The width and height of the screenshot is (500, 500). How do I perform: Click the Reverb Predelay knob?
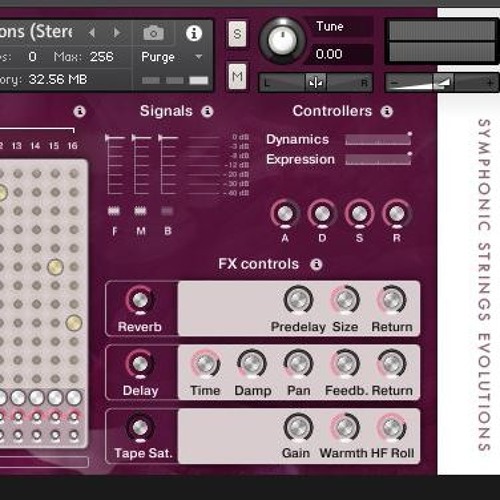(298, 299)
